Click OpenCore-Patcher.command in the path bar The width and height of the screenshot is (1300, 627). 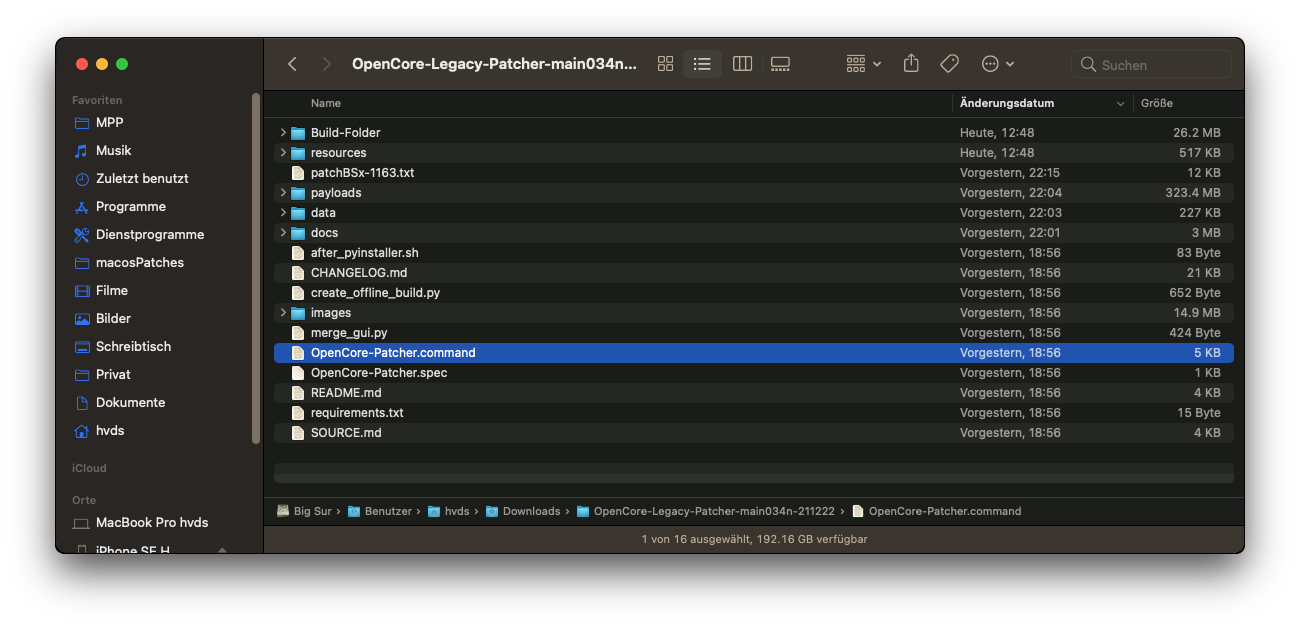pos(936,511)
